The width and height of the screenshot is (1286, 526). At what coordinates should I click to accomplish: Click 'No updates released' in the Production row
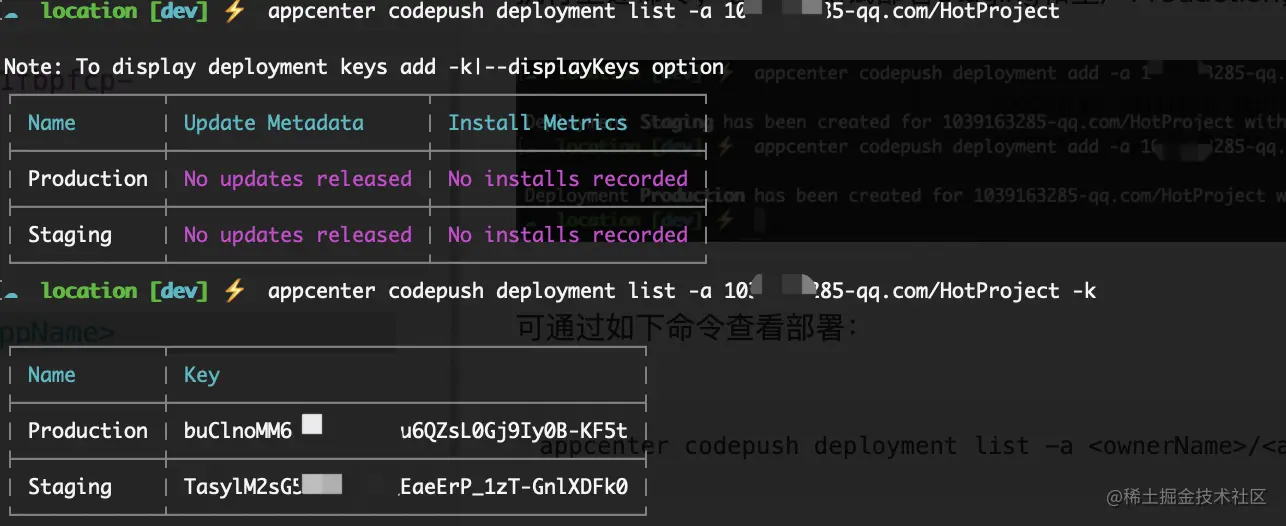point(298,179)
